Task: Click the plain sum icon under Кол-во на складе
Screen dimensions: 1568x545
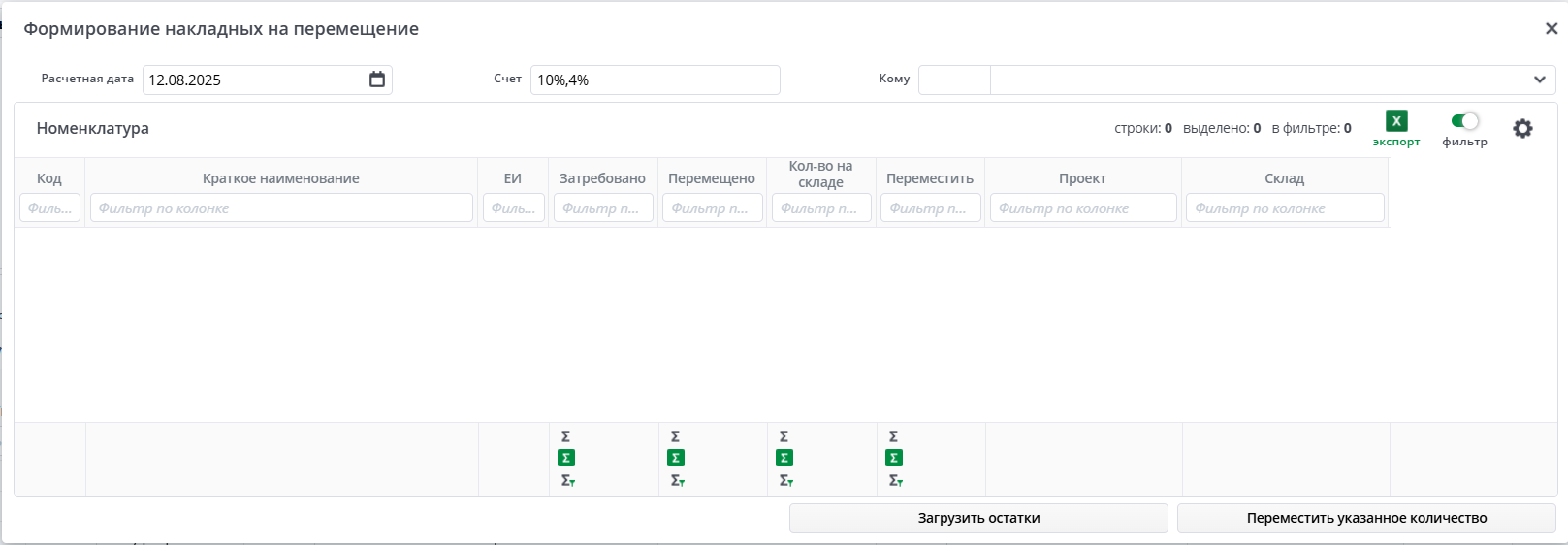Action: tap(784, 436)
